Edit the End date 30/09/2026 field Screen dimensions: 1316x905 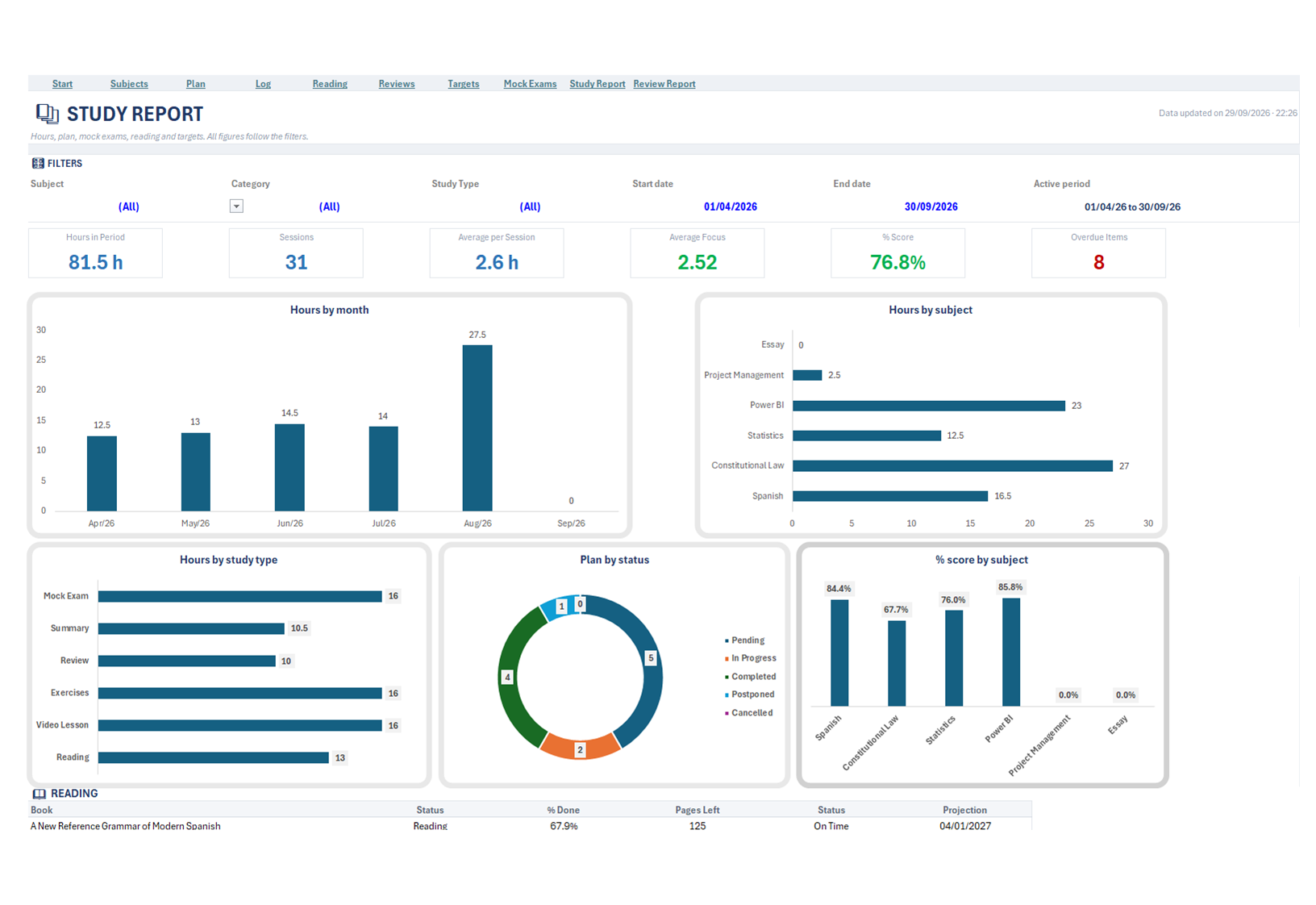click(x=931, y=206)
